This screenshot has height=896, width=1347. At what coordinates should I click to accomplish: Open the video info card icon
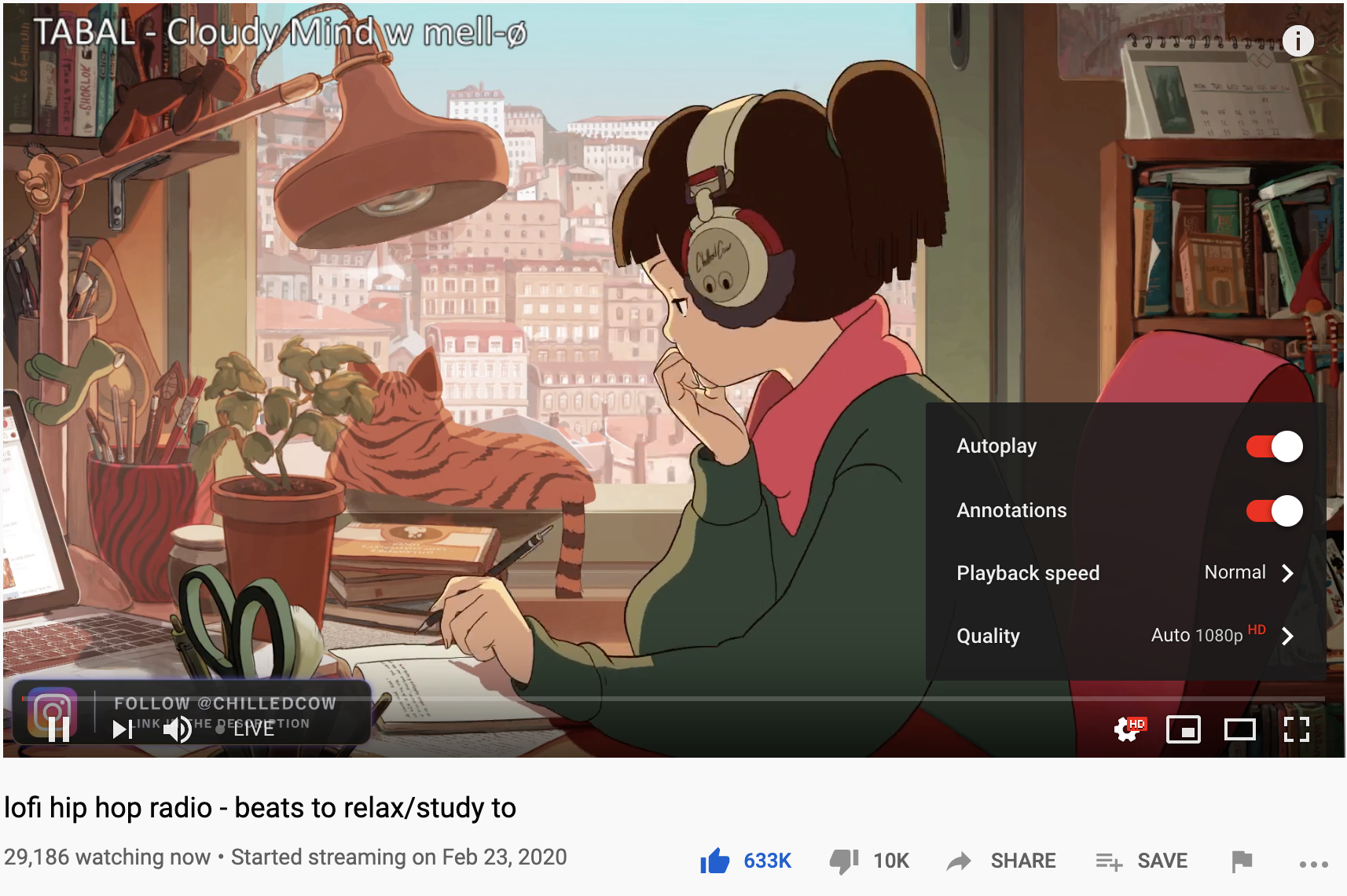[1297, 40]
